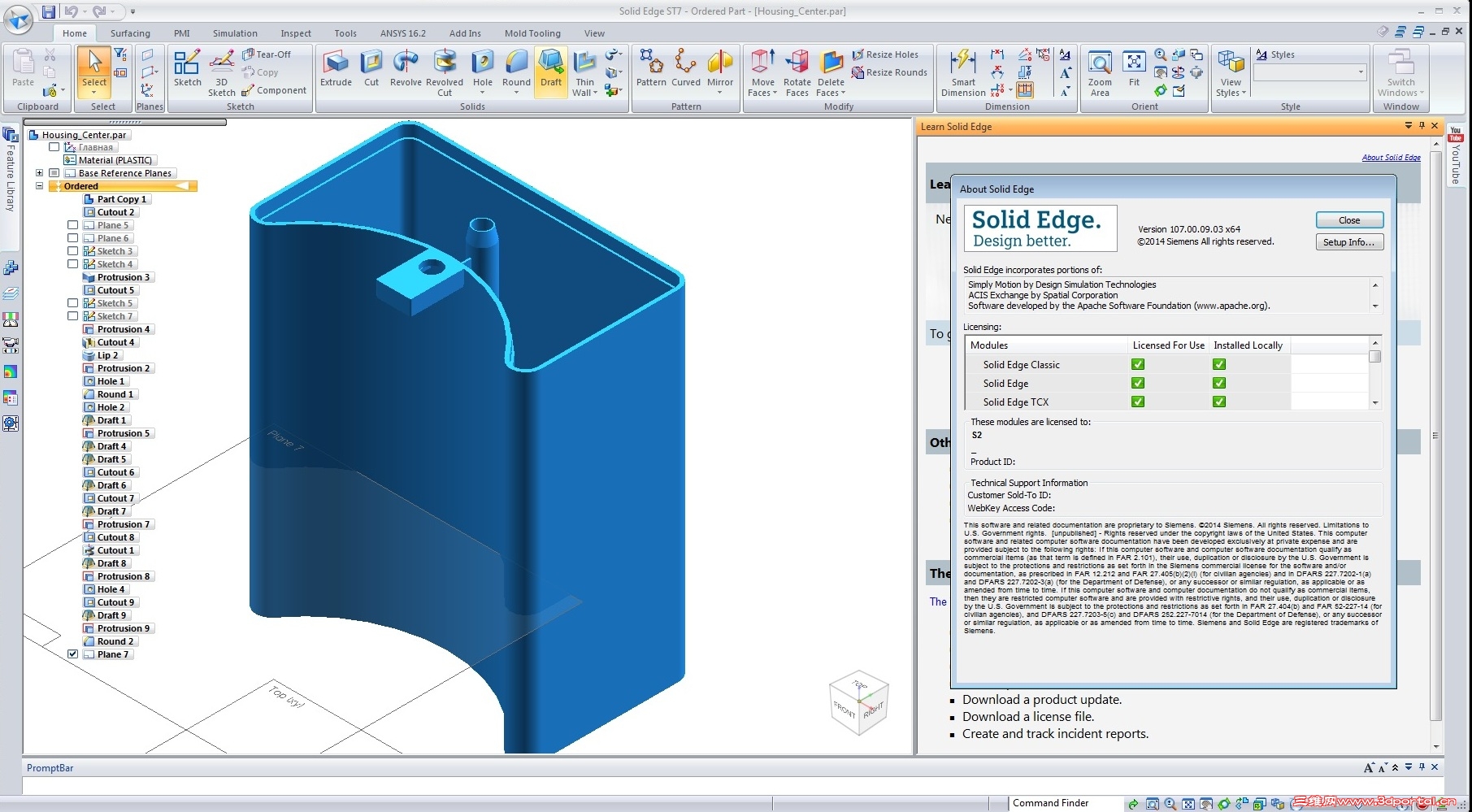The image size is (1472, 812).
Task: Toggle visibility checkbox for Plane 5
Action: pyautogui.click(x=73, y=225)
